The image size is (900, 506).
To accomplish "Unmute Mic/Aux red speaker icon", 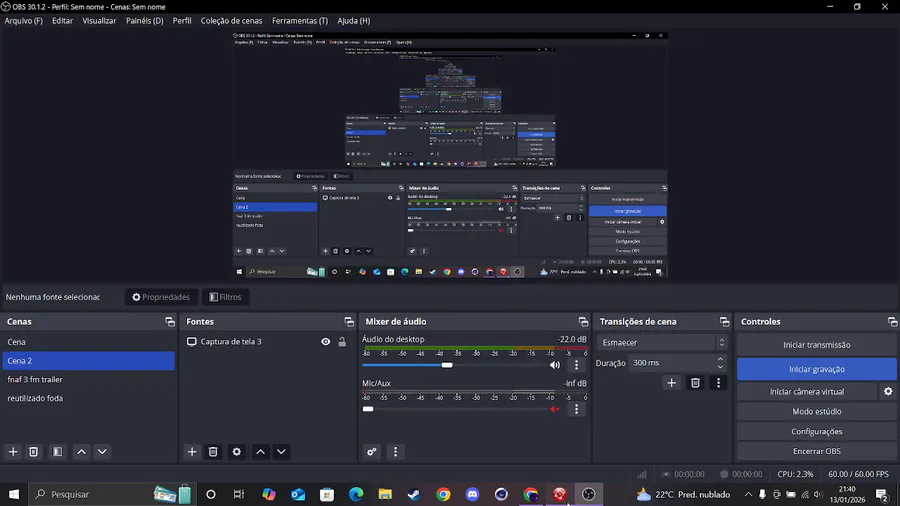I will click(x=554, y=409).
